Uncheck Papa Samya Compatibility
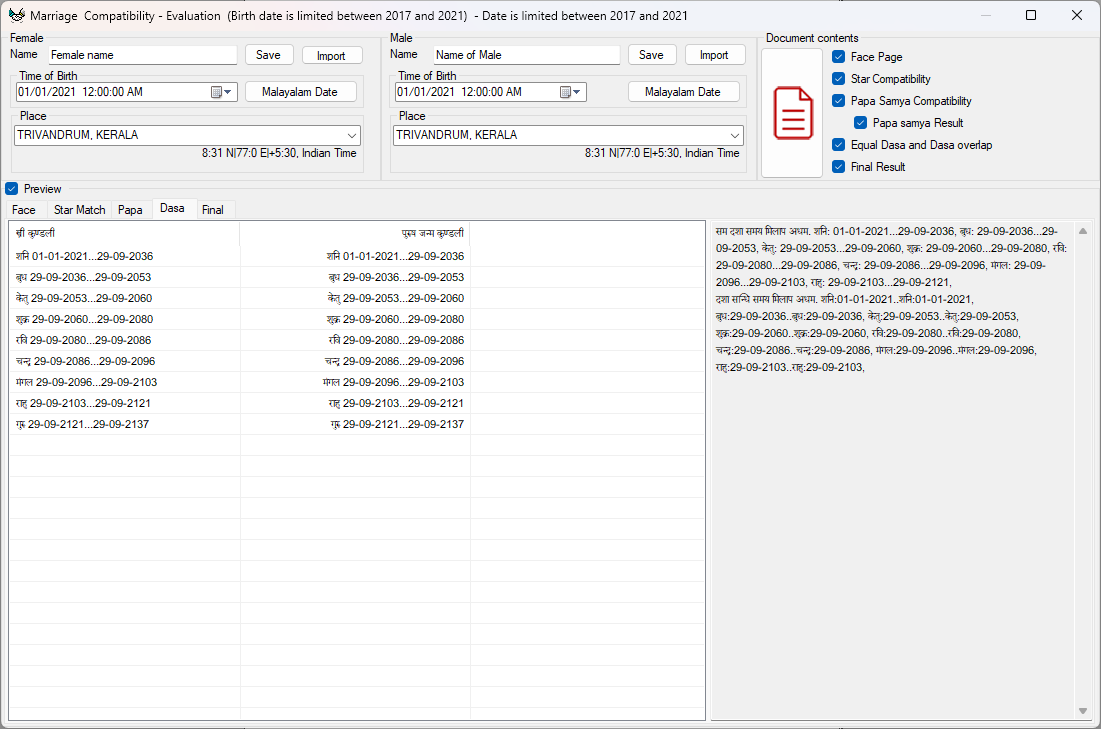The width and height of the screenshot is (1101, 729). [x=838, y=100]
